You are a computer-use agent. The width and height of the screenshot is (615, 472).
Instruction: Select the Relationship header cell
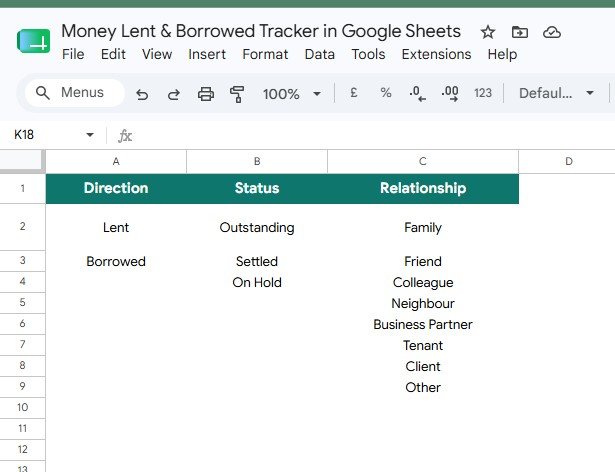[x=423, y=188]
